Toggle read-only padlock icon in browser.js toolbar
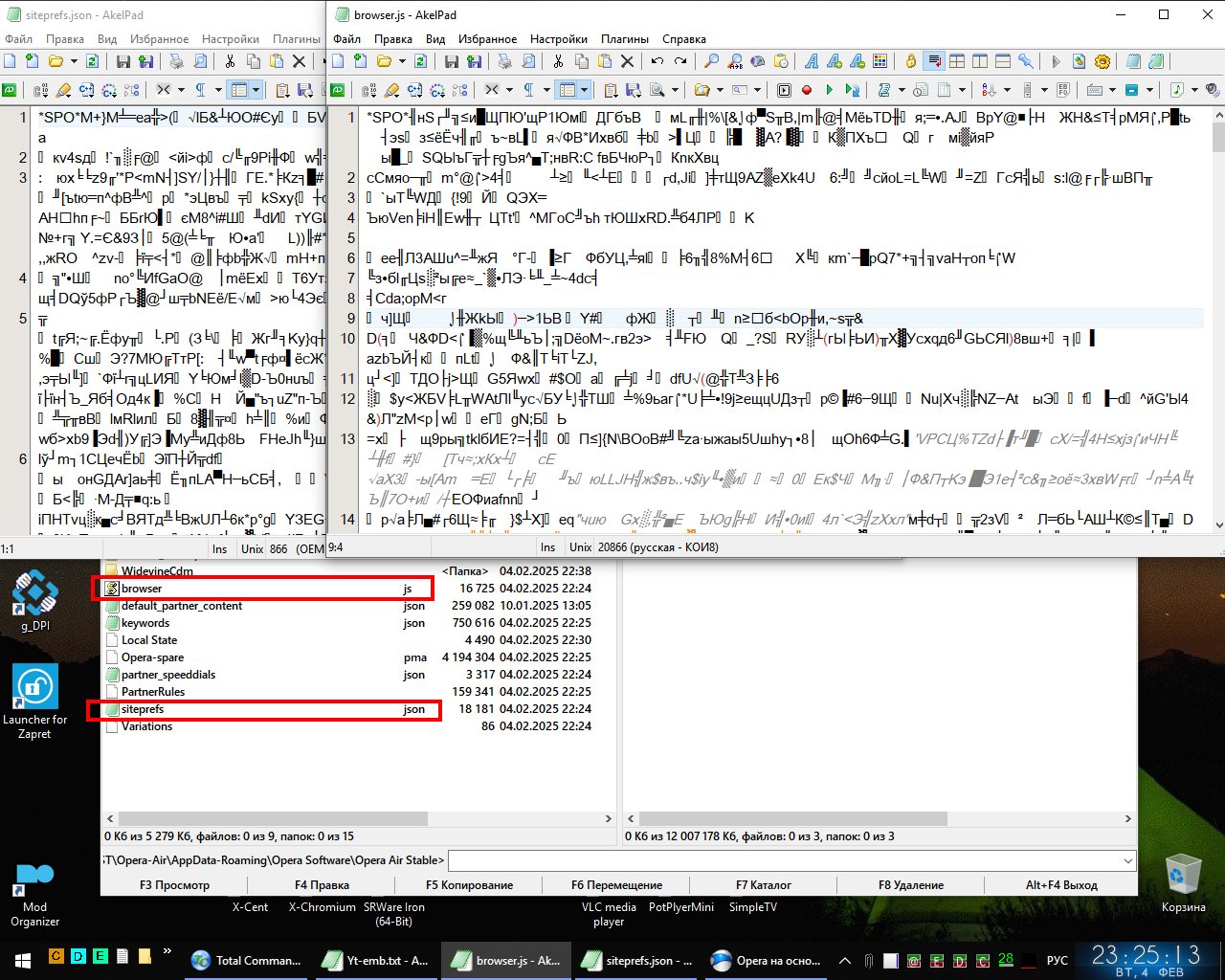 [x=910, y=61]
